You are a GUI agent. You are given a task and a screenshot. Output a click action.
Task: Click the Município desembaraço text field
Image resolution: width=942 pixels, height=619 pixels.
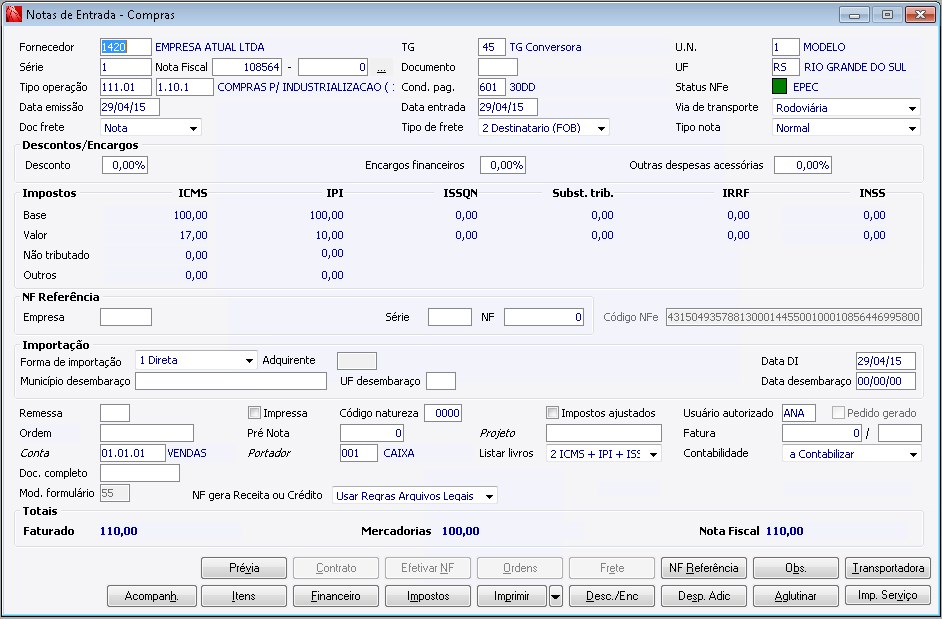[230, 381]
